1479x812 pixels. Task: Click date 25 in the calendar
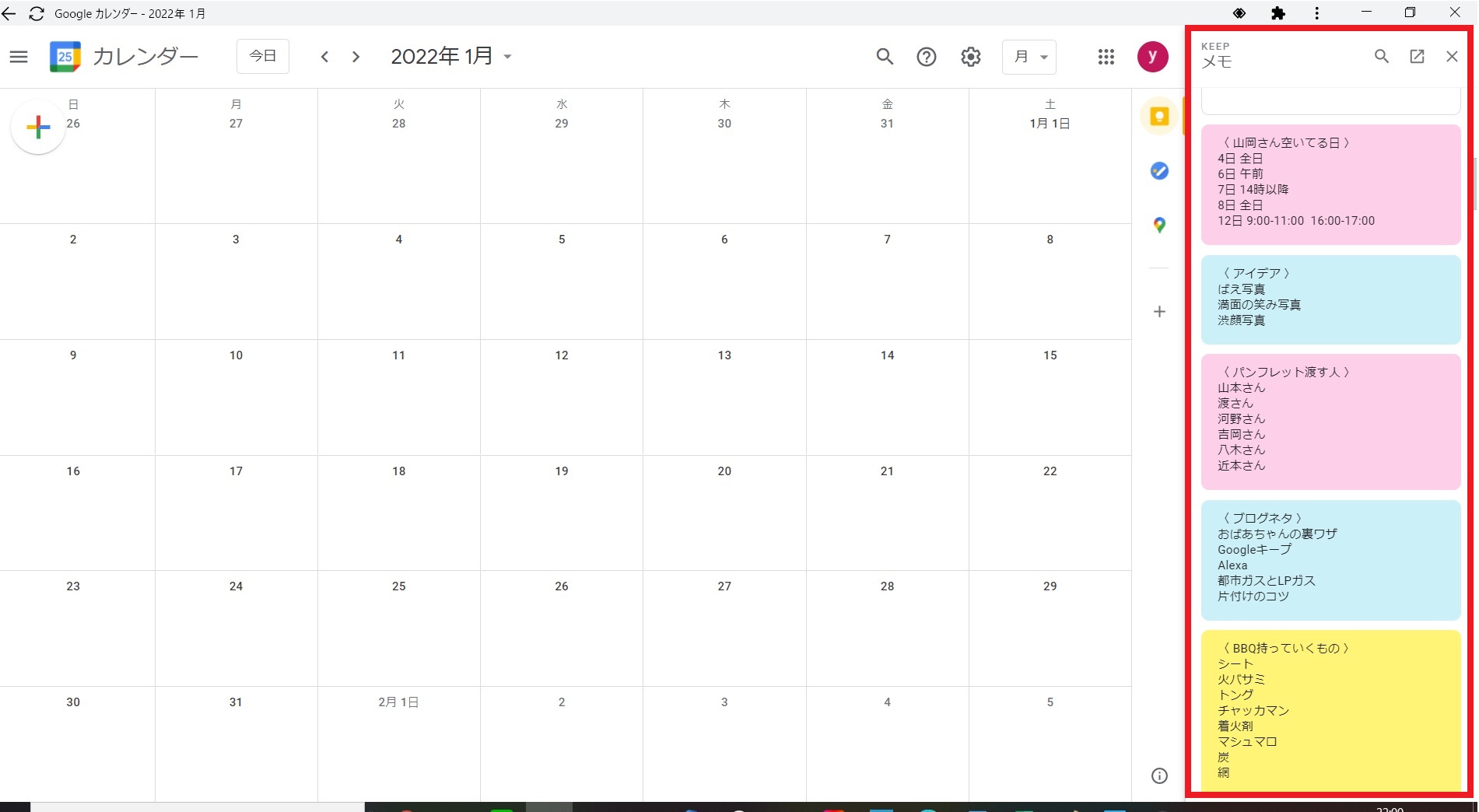tap(398, 586)
